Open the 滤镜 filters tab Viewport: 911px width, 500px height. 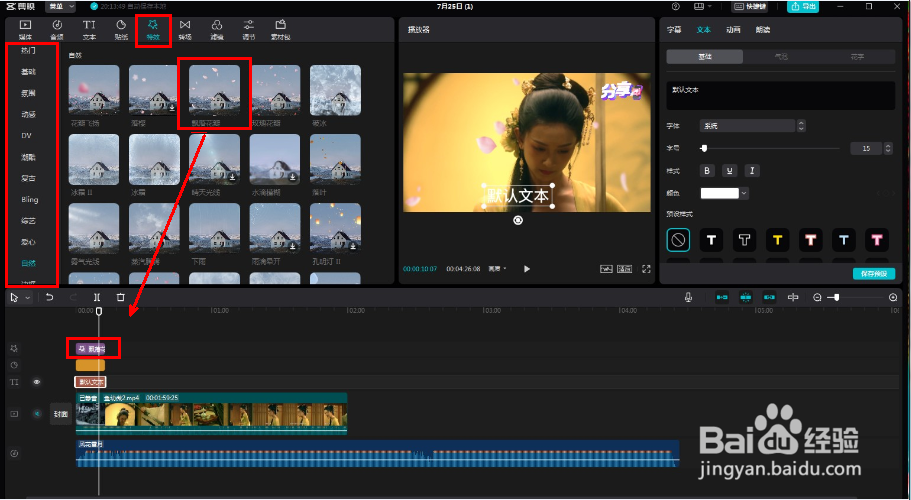pyautogui.click(x=217, y=29)
